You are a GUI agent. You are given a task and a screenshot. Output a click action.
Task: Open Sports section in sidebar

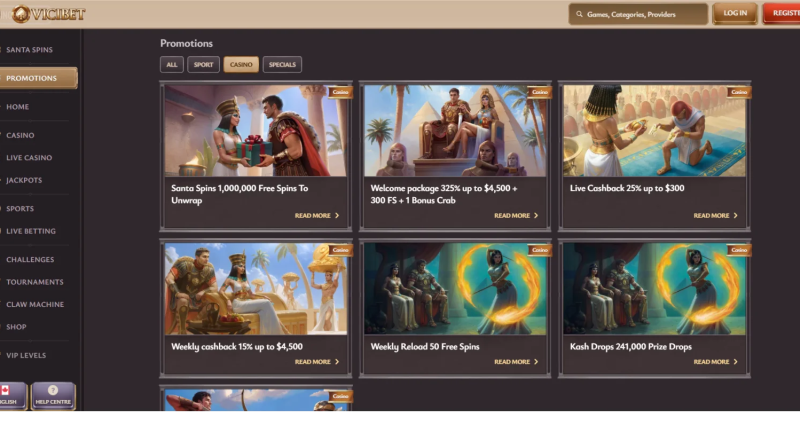pos(20,209)
